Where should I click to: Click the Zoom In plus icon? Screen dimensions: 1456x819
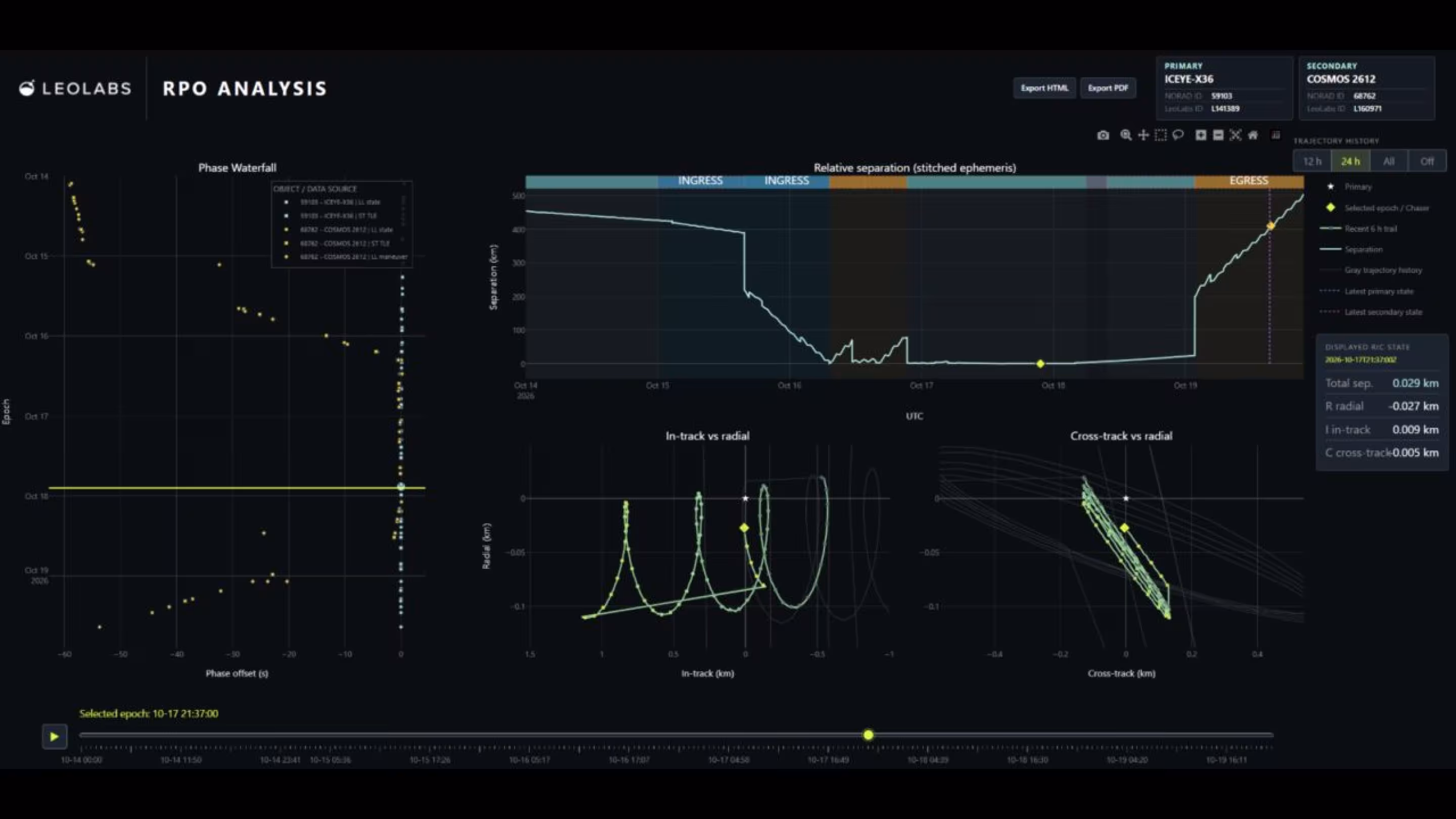point(1201,135)
